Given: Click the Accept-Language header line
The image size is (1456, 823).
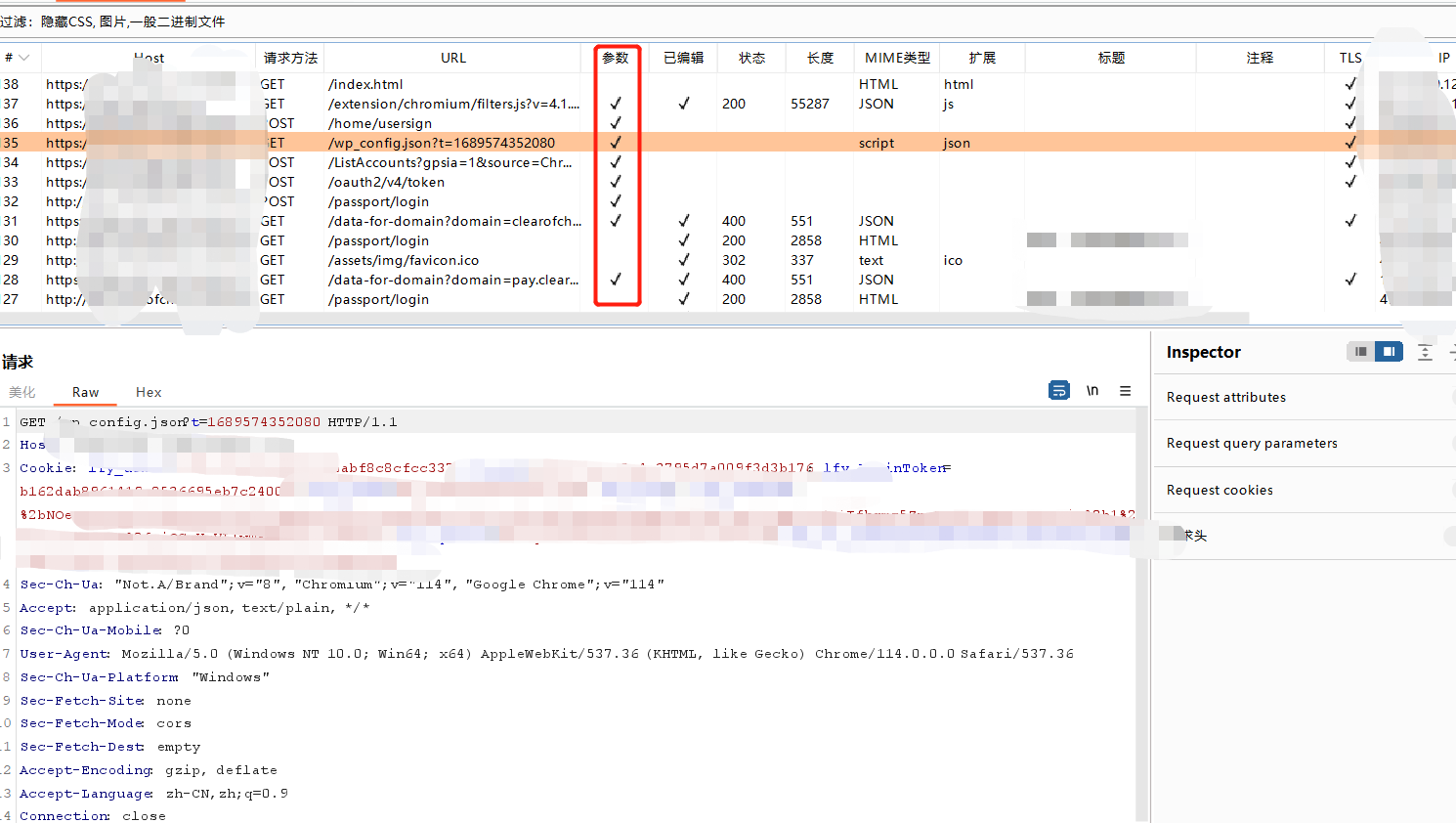Looking at the screenshot, I should (x=154, y=794).
